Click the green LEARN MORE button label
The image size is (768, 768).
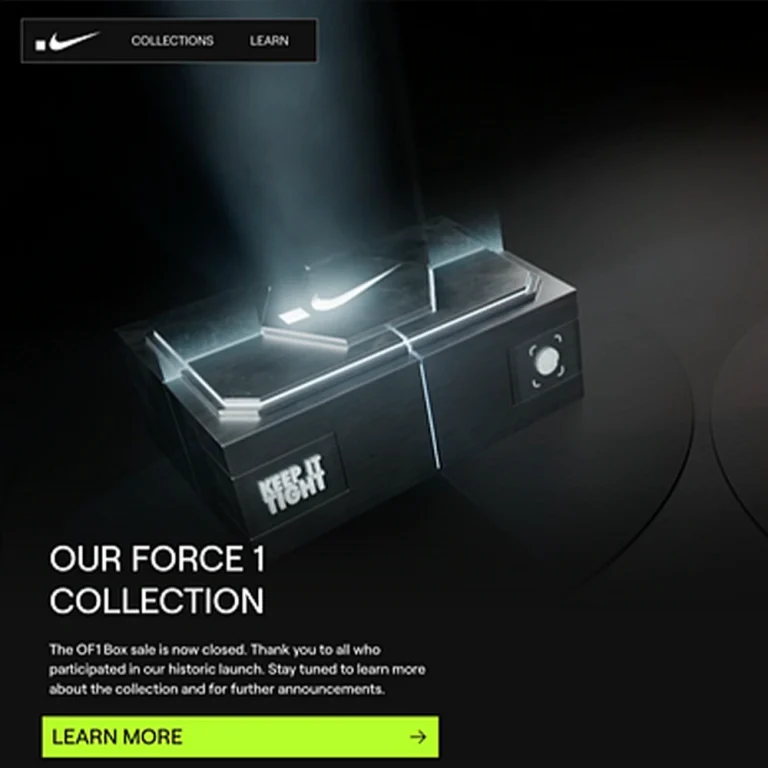pos(117,737)
